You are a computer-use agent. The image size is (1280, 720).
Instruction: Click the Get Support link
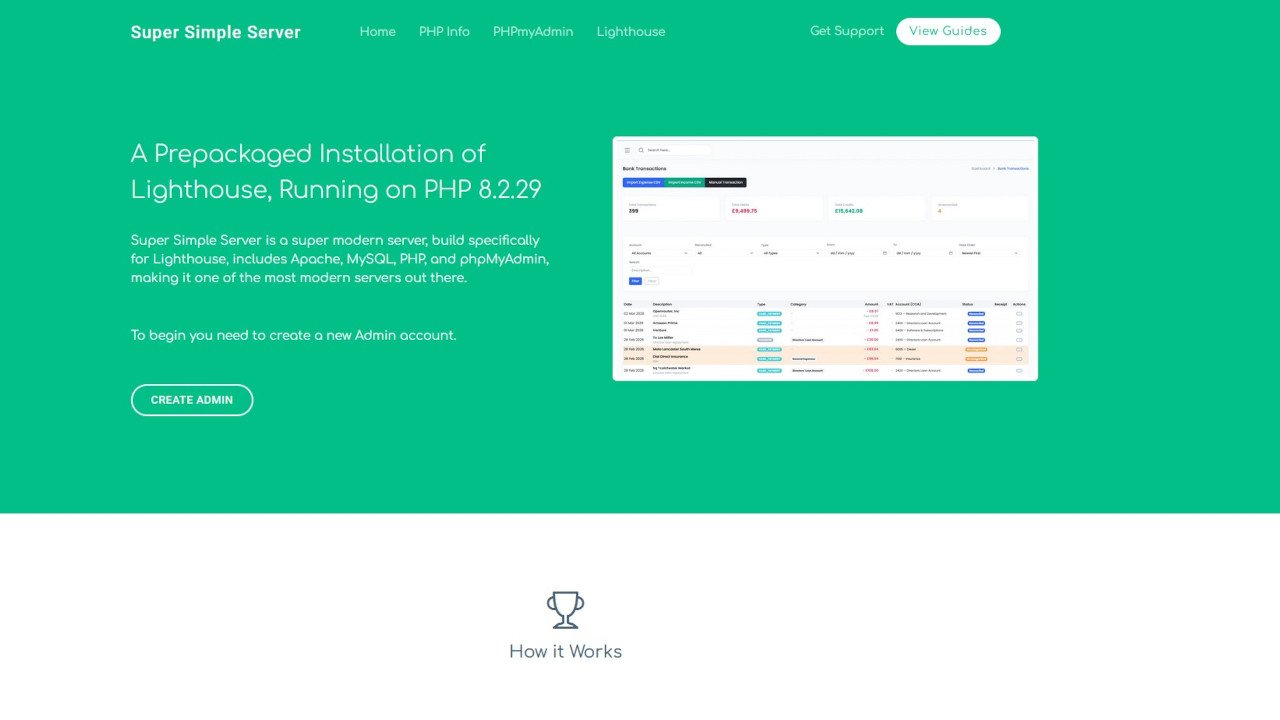tap(847, 31)
